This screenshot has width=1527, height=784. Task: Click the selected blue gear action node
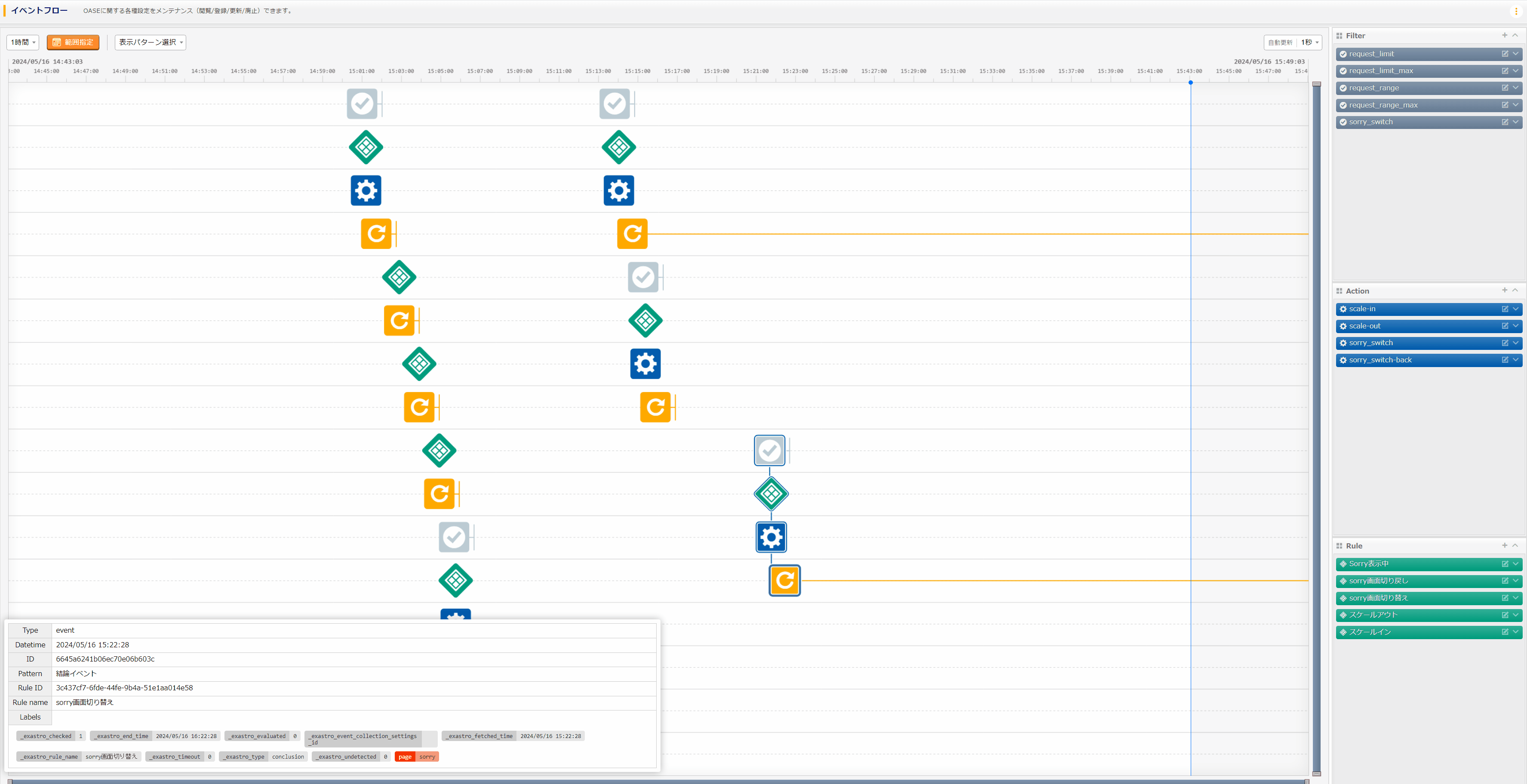pos(771,537)
